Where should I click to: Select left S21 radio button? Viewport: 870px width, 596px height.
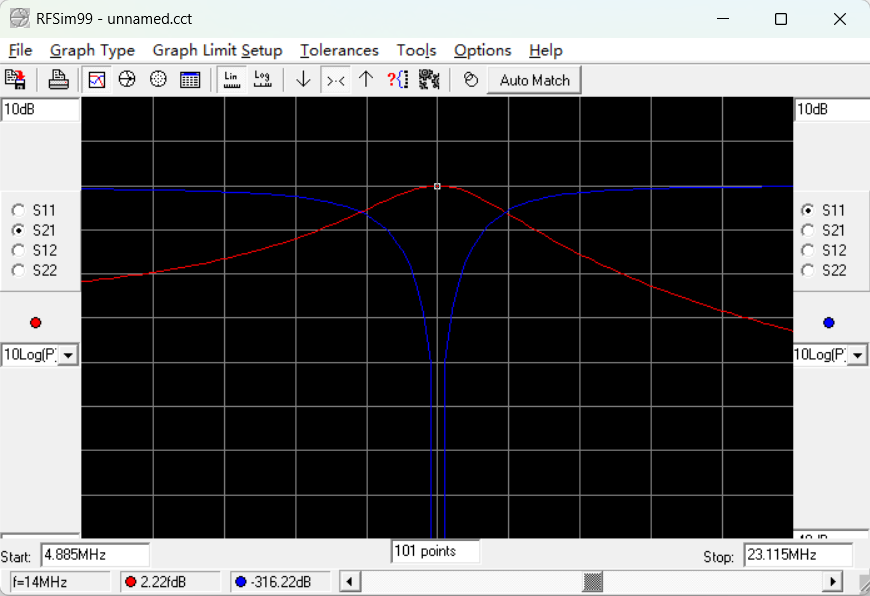[x=18, y=230]
